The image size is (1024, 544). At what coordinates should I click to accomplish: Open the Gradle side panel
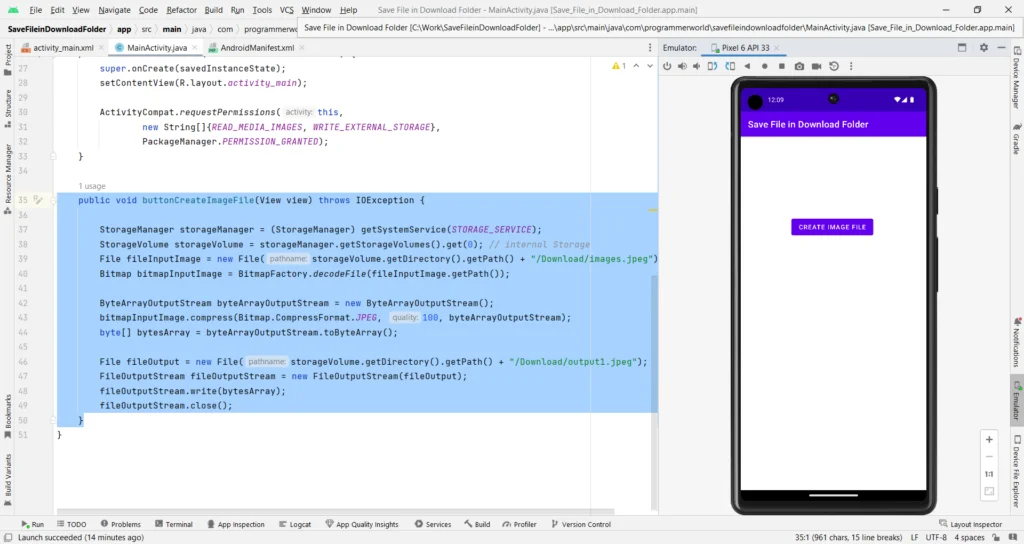click(1017, 138)
